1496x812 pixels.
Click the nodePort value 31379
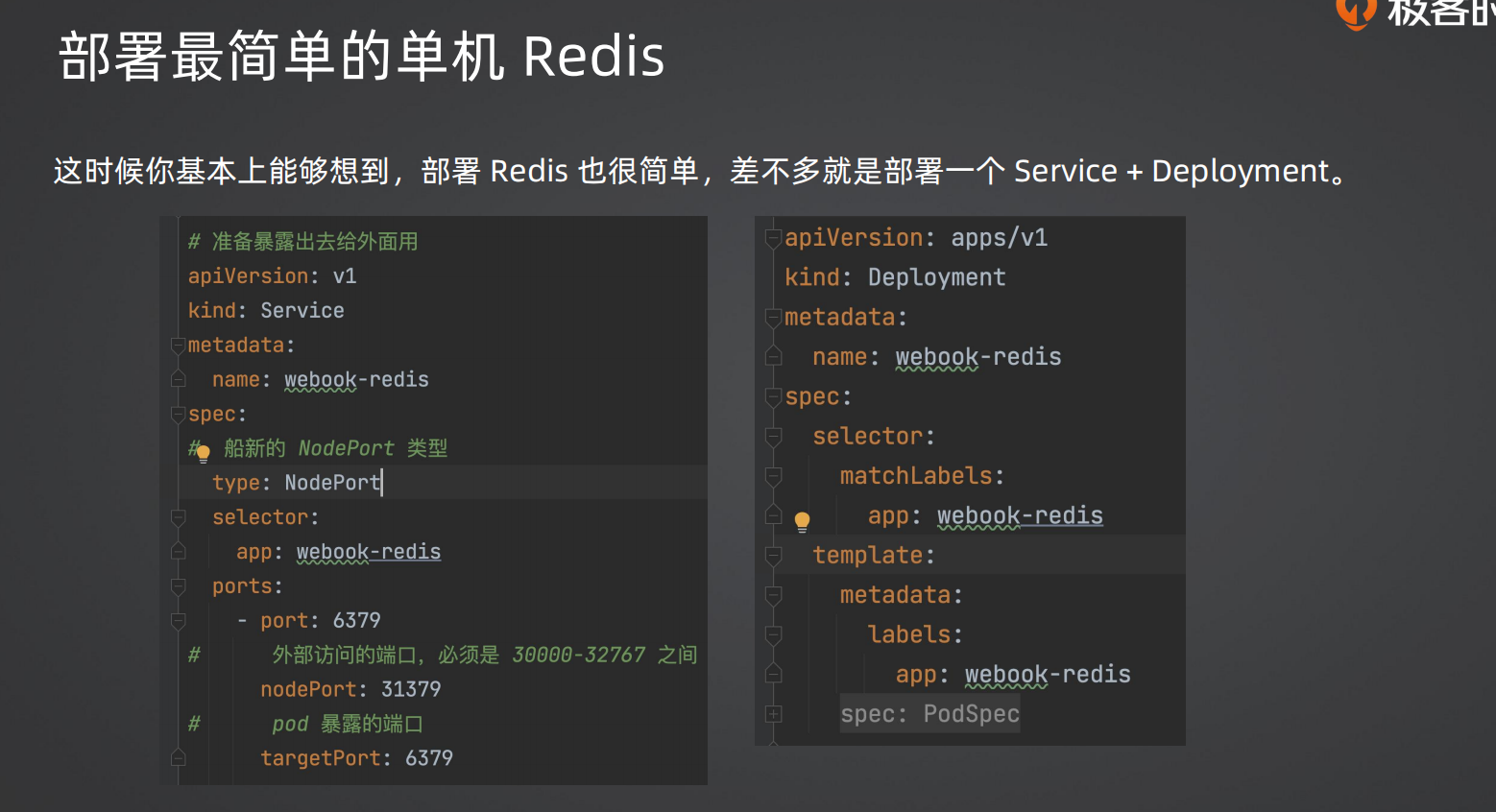coord(411,689)
